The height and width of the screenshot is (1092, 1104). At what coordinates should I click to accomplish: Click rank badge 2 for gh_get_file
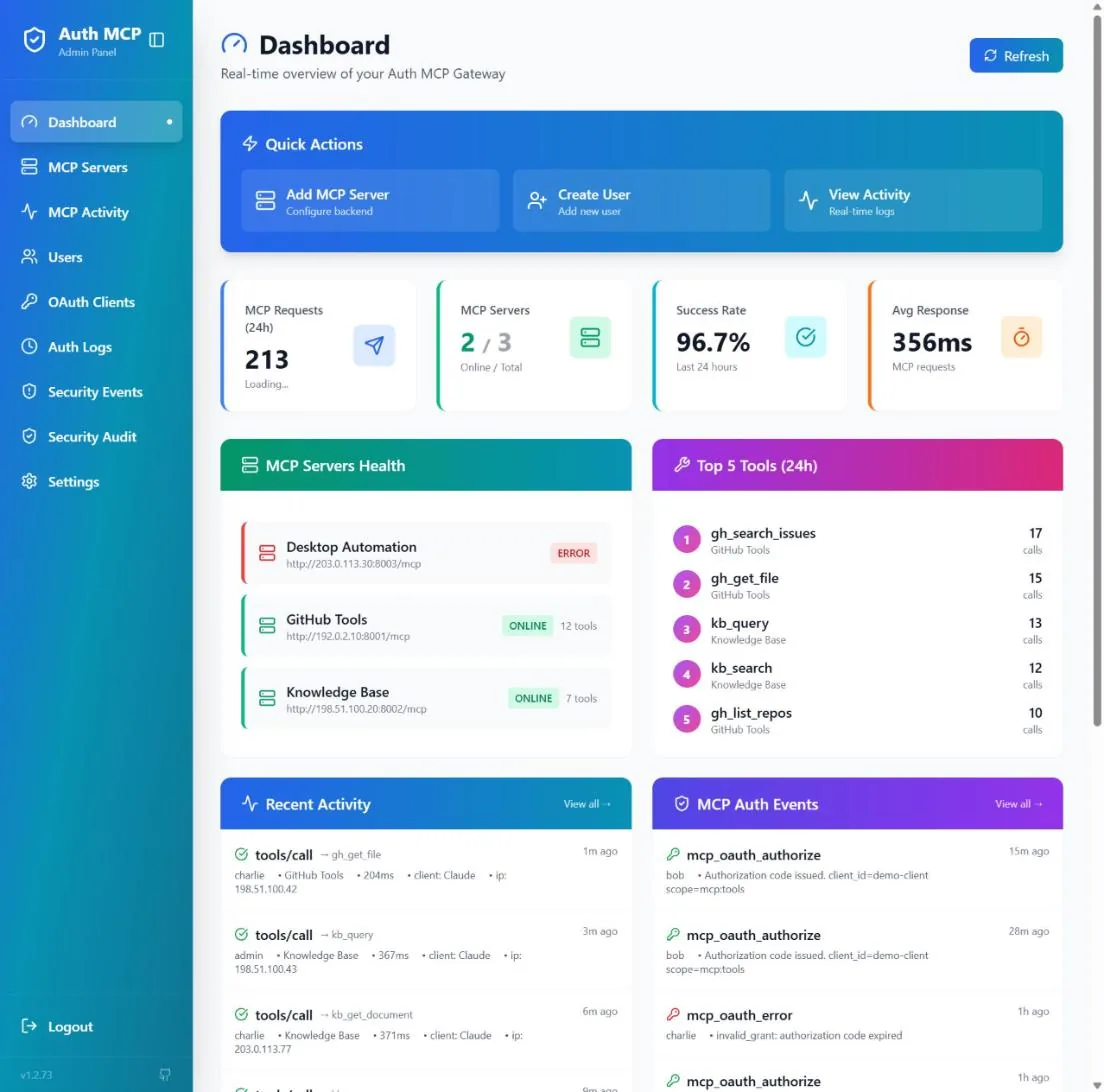coord(686,584)
